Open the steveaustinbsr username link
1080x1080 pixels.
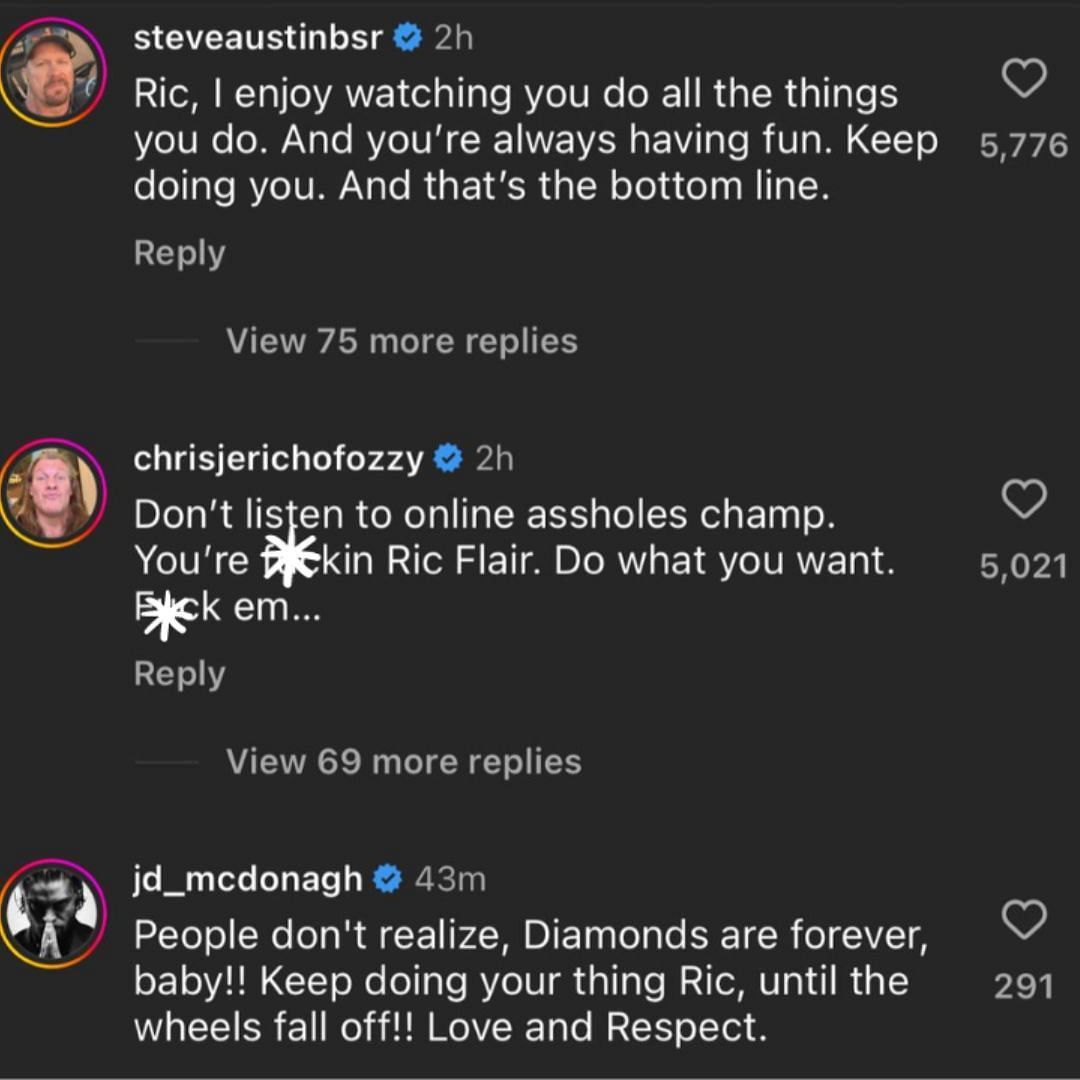pyautogui.click(x=258, y=38)
